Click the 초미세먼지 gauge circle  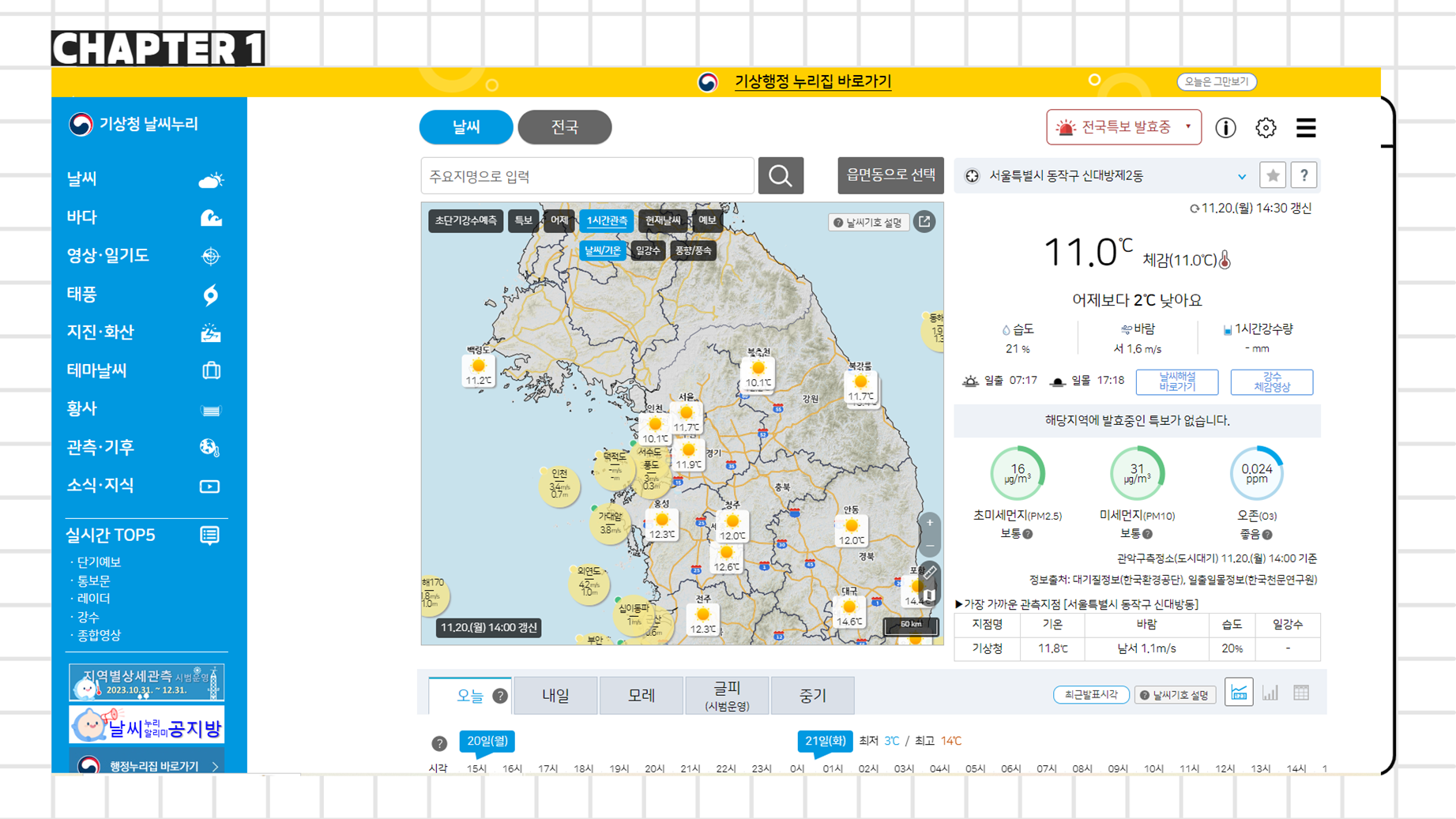click(x=1018, y=473)
